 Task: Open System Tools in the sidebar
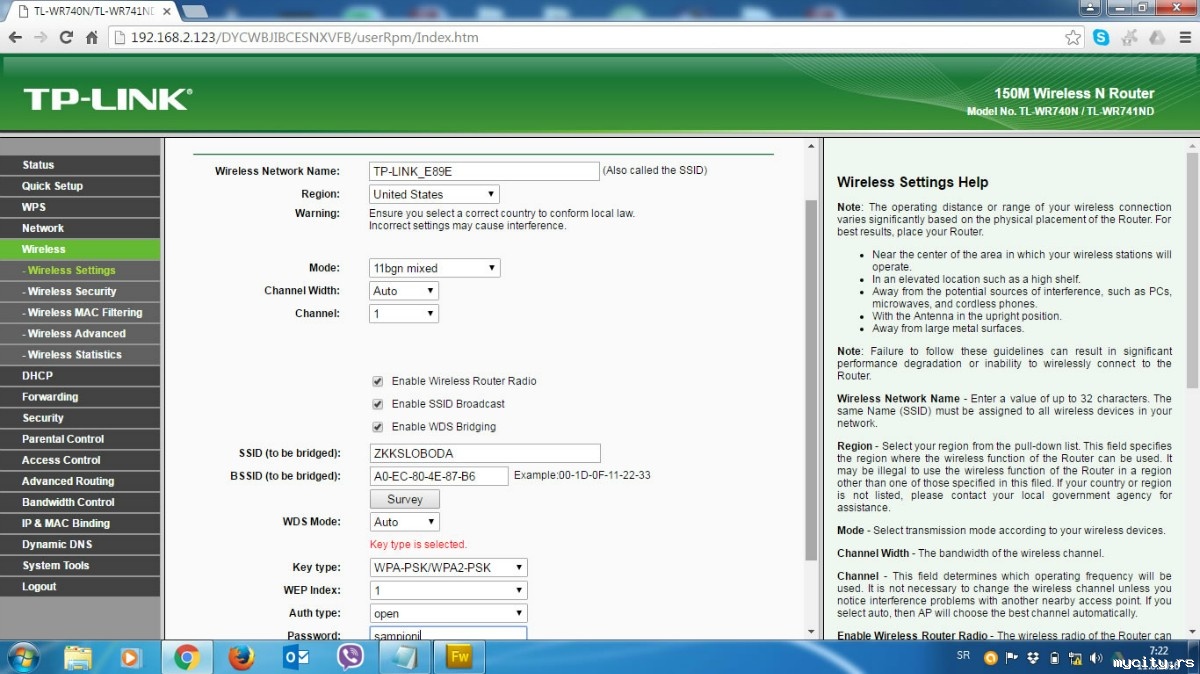pyautogui.click(x=80, y=566)
